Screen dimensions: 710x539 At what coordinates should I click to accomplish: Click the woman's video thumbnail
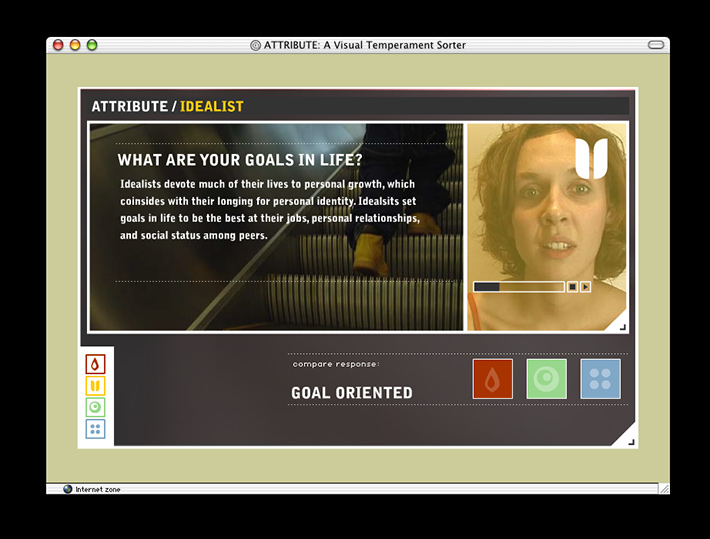[x=547, y=227]
